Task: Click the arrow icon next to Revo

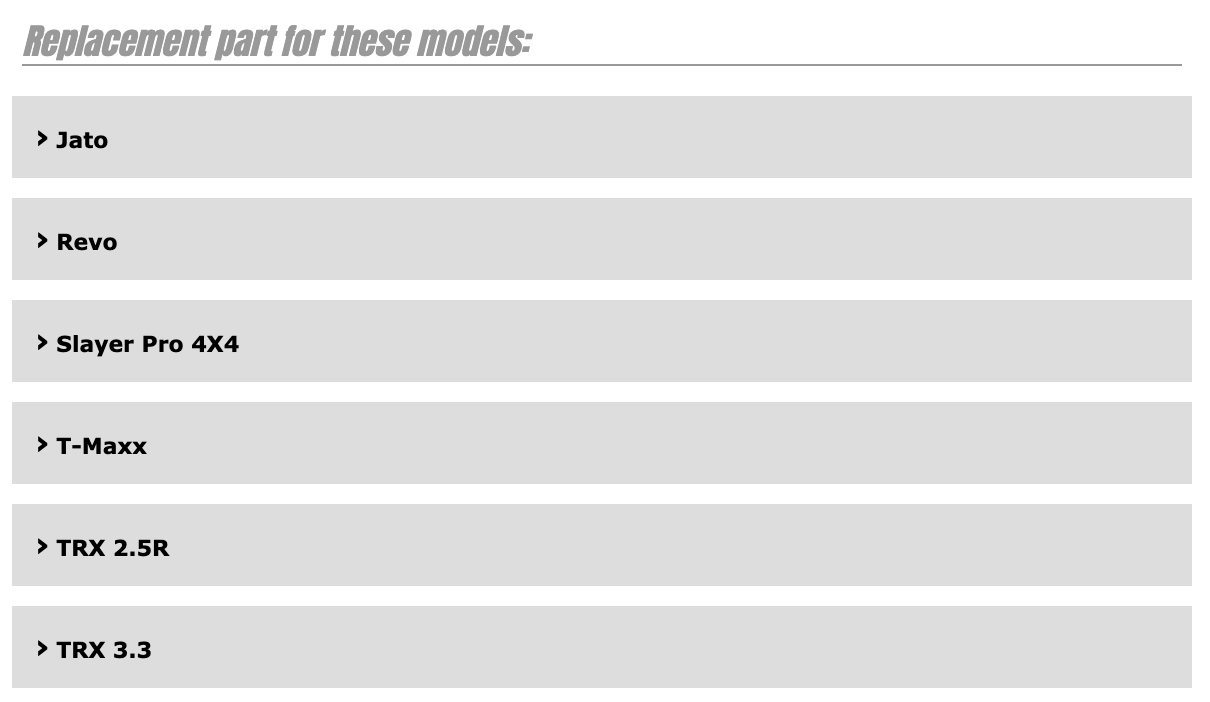Action: point(42,240)
